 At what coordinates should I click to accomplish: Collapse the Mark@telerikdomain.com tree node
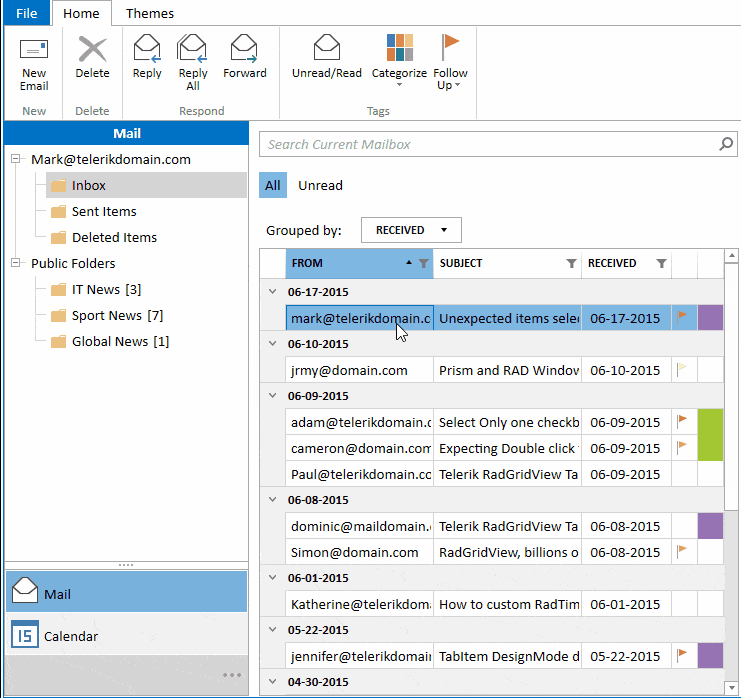coord(16,159)
